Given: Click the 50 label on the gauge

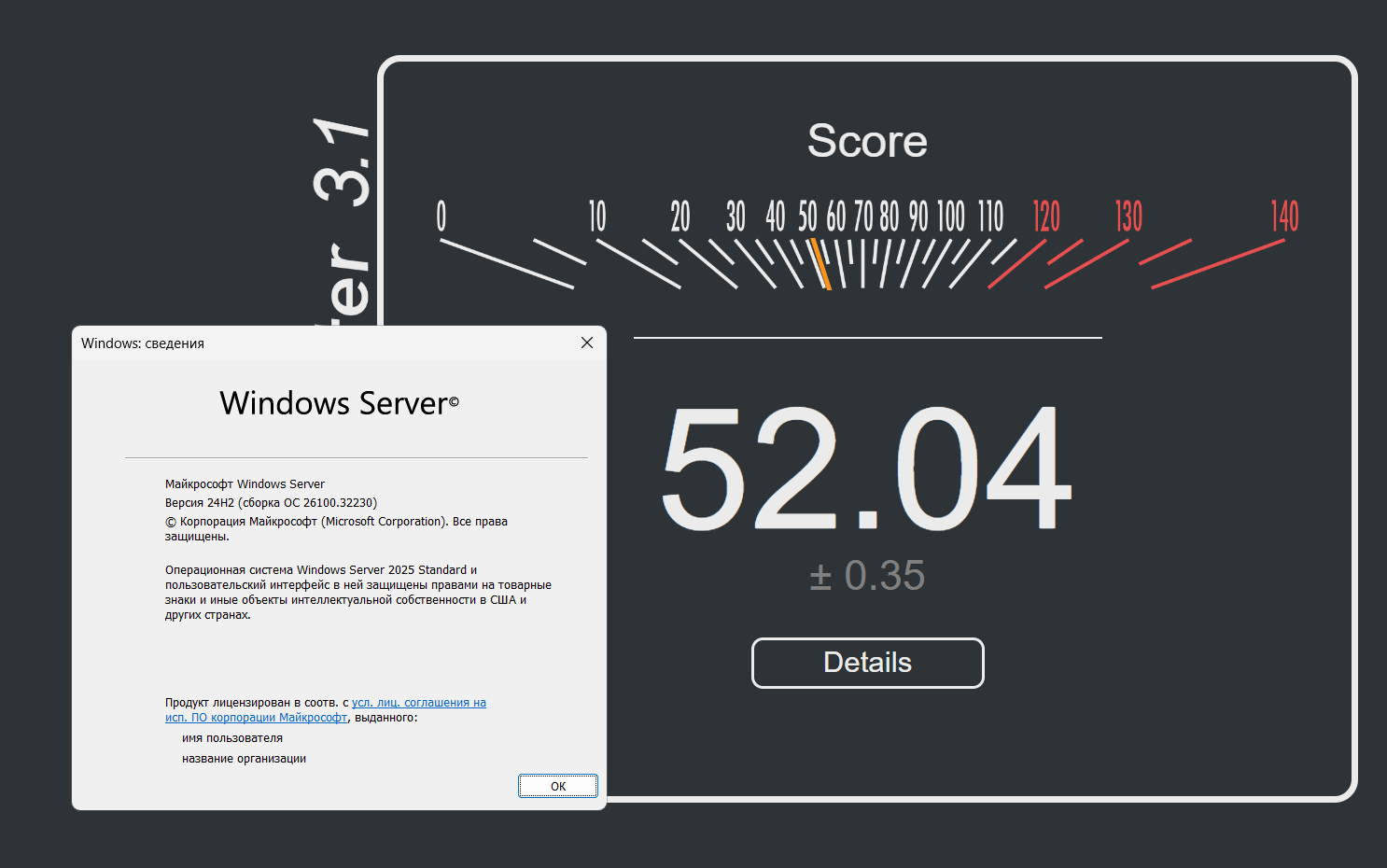Looking at the screenshot, I should 807,217.
